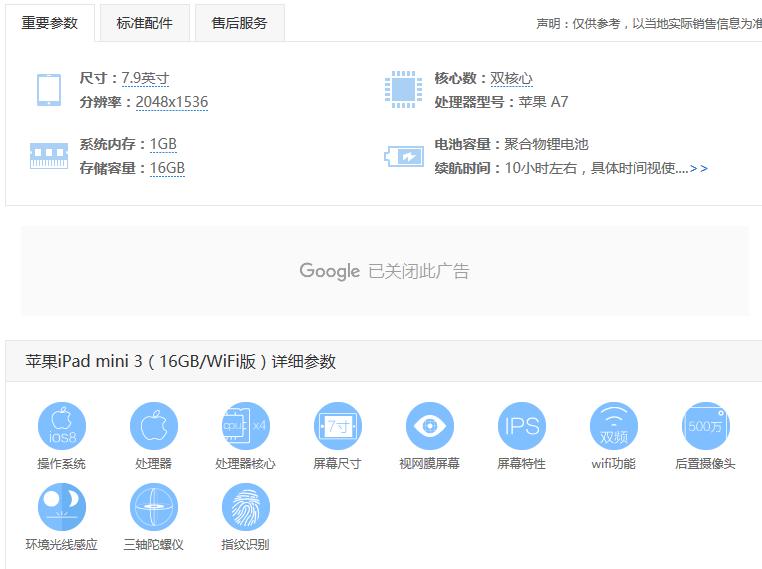This screenshot has height=569, width=762.
Task: Click the Google 已关闭此广告 ad area
Action: (x=384, y=271)
